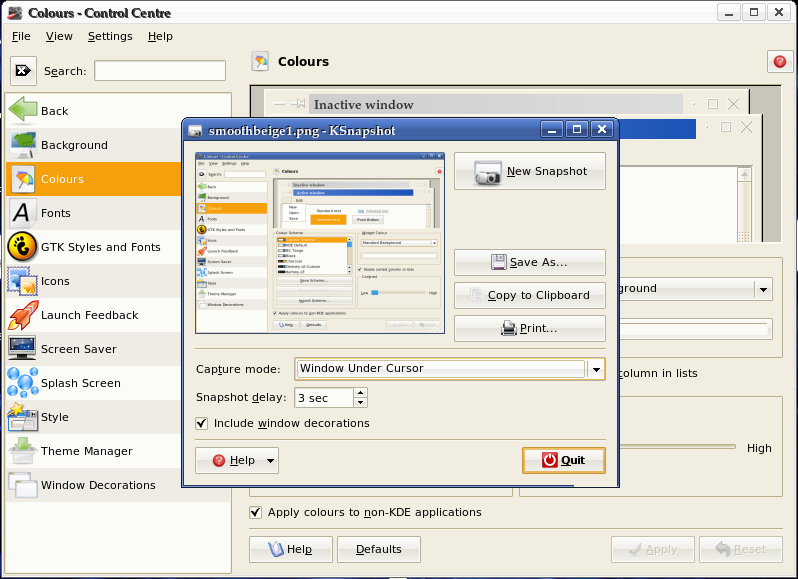The image size is (798, 579).
Task: Open the Settings menu
Action: pos(110,36)
